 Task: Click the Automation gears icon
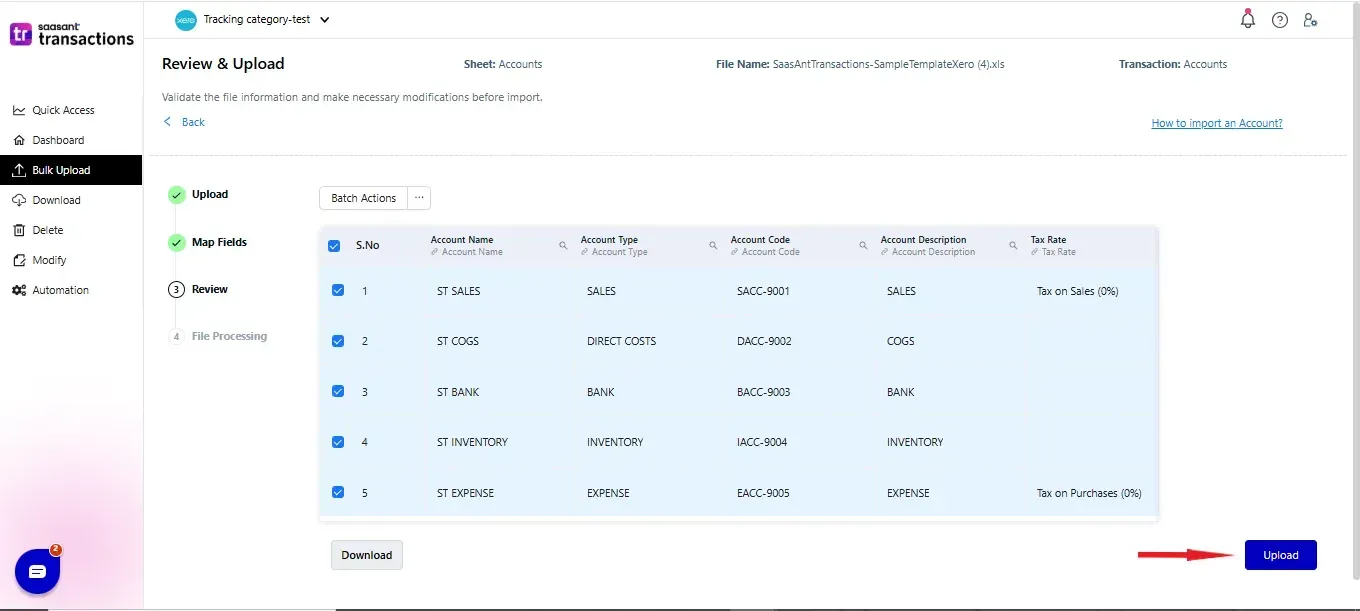pyautogui.click(x=19, y=290)
